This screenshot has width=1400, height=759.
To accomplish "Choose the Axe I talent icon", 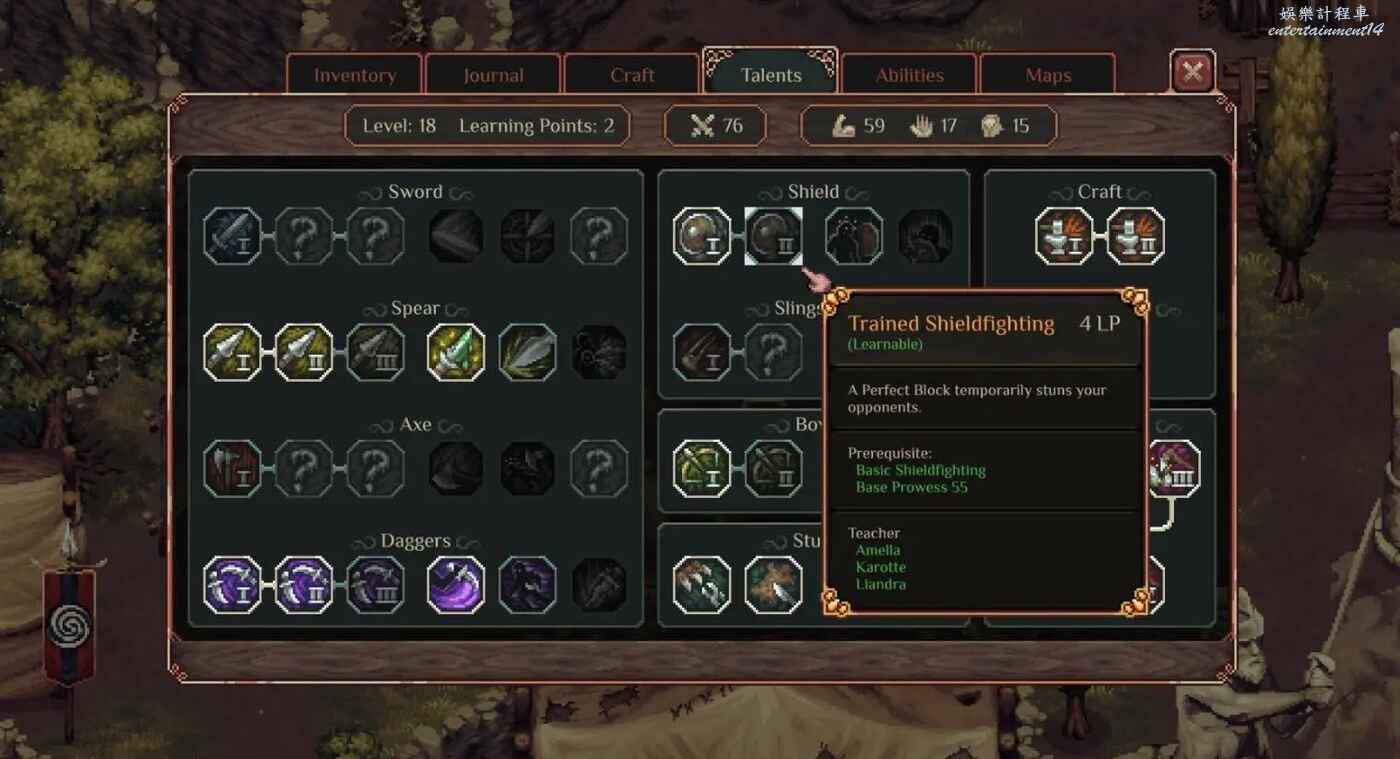I will tap(232, 469).
